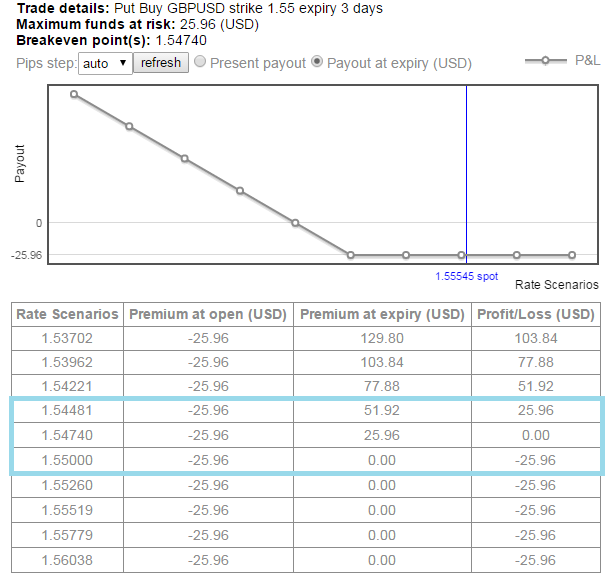This screenshot has height=576, width=611.
Task: Click the Premium at open (USD) header
Action: 208,314
